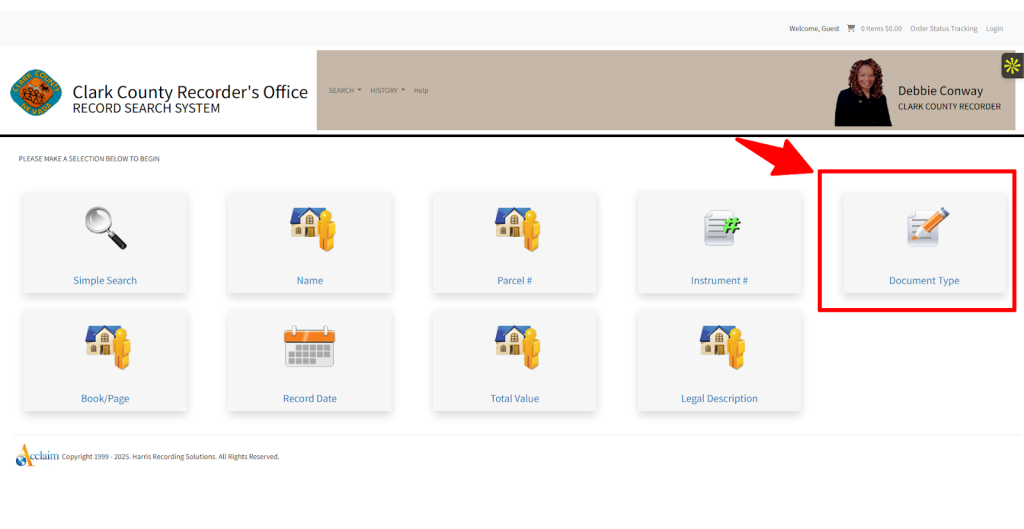1024x529 pixels.
Task: Click the Instrument # document icon
Action: click(721, 228)
